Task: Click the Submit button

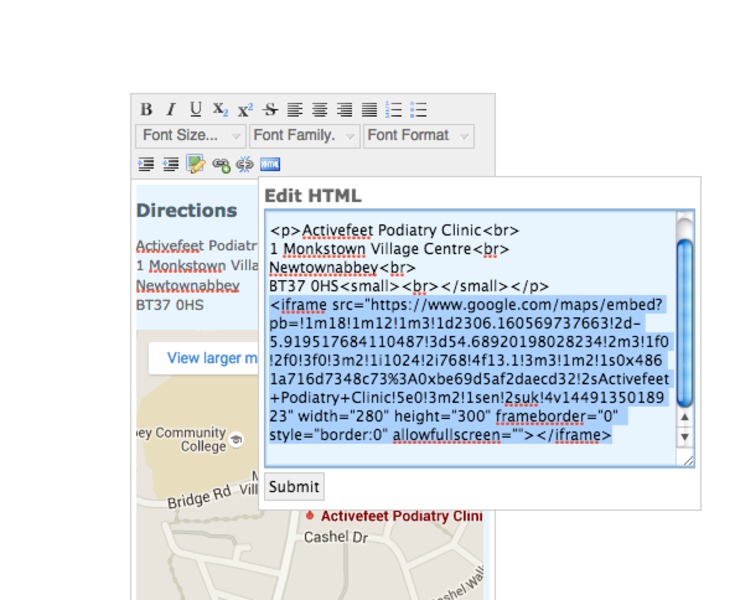Action: [x=294, y=487]
